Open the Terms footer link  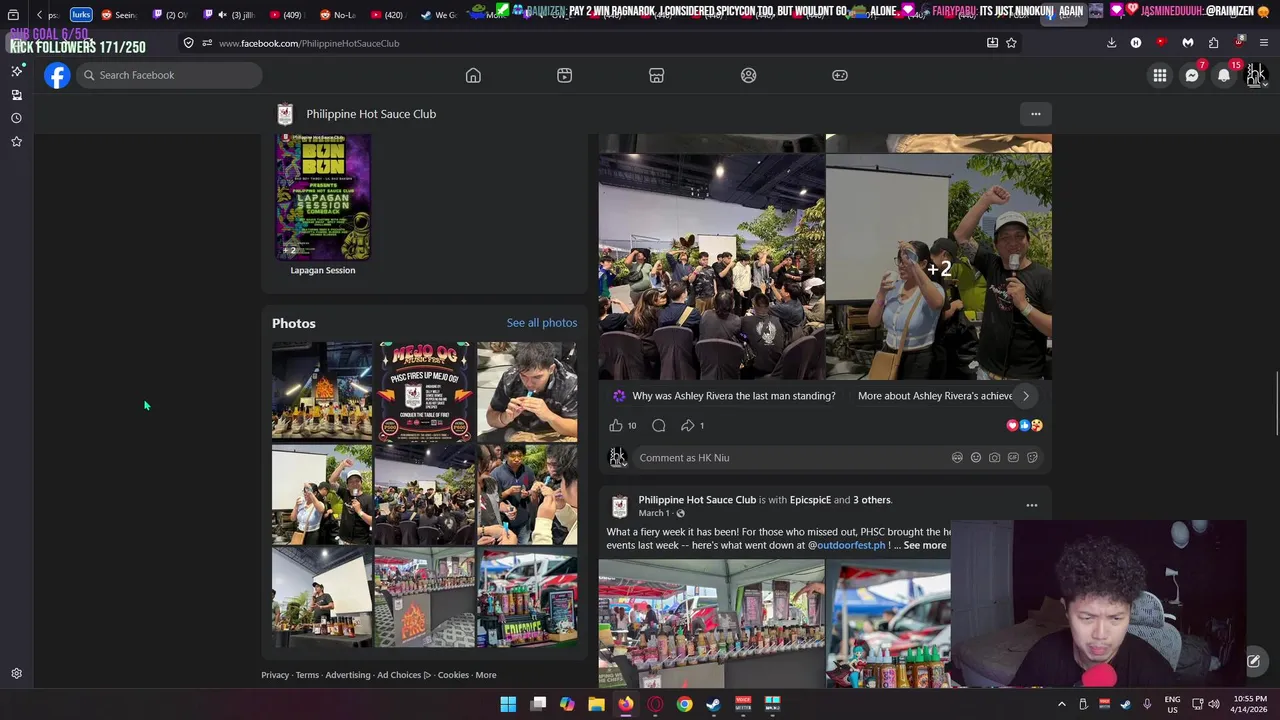pos(307,675)
